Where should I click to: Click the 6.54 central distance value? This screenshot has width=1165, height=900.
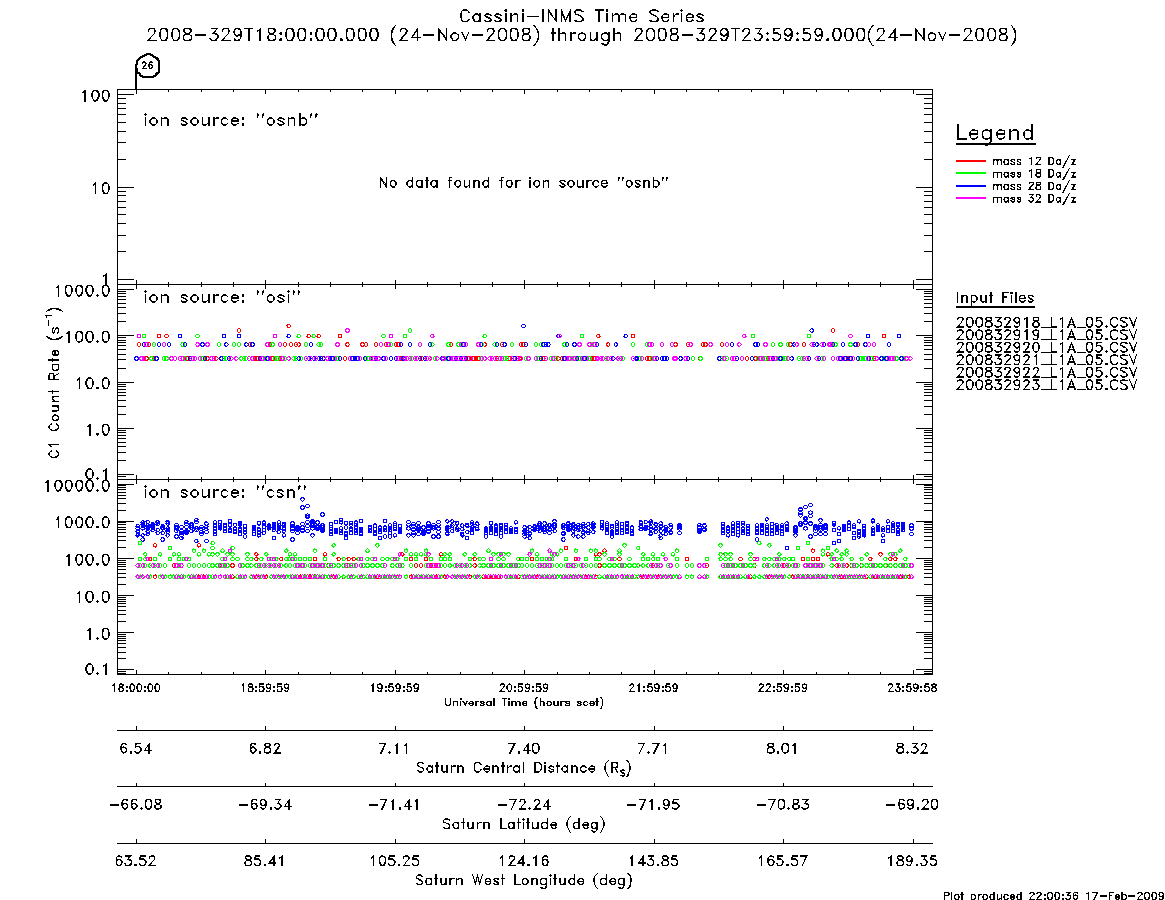[x=135, y=748]
